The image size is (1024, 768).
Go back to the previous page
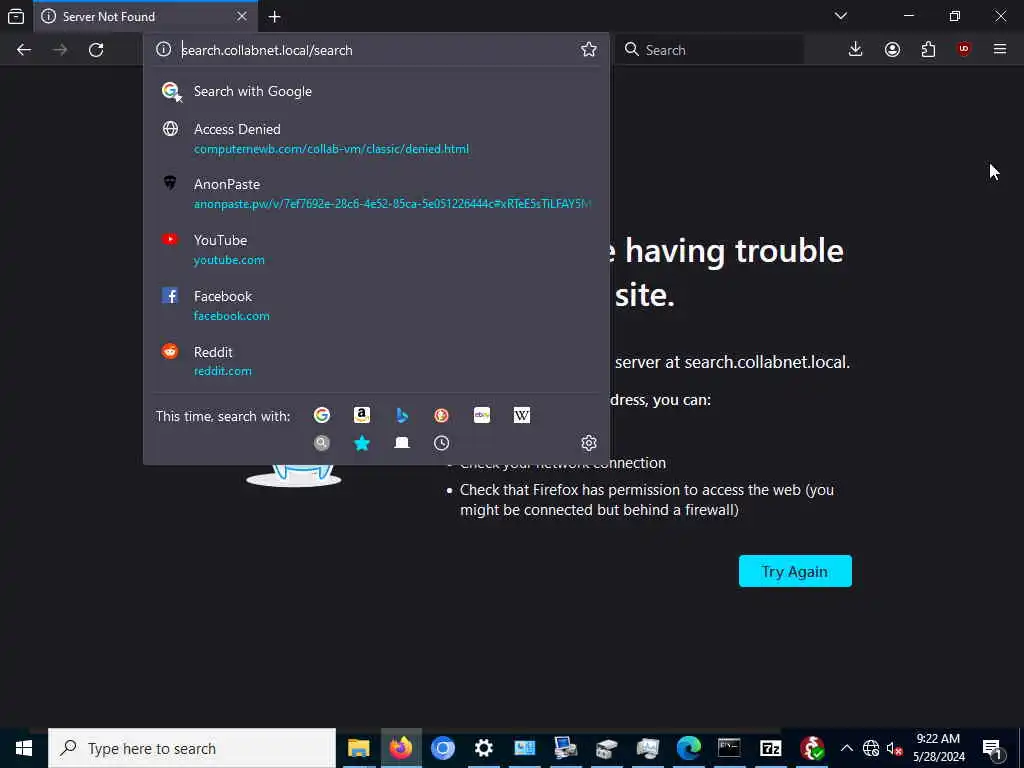coord(24,50)
